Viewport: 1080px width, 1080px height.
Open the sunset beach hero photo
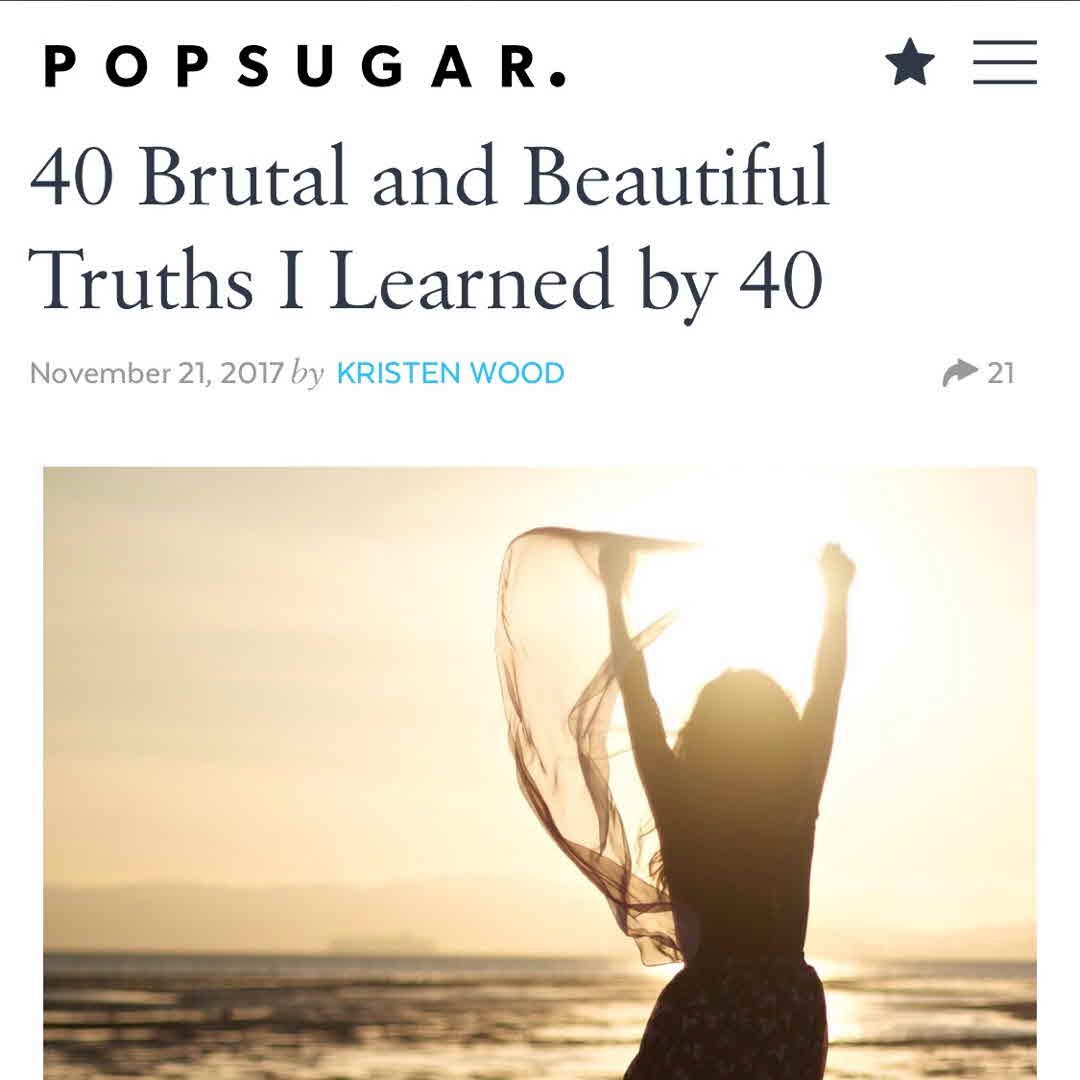[x=540, y=773]
